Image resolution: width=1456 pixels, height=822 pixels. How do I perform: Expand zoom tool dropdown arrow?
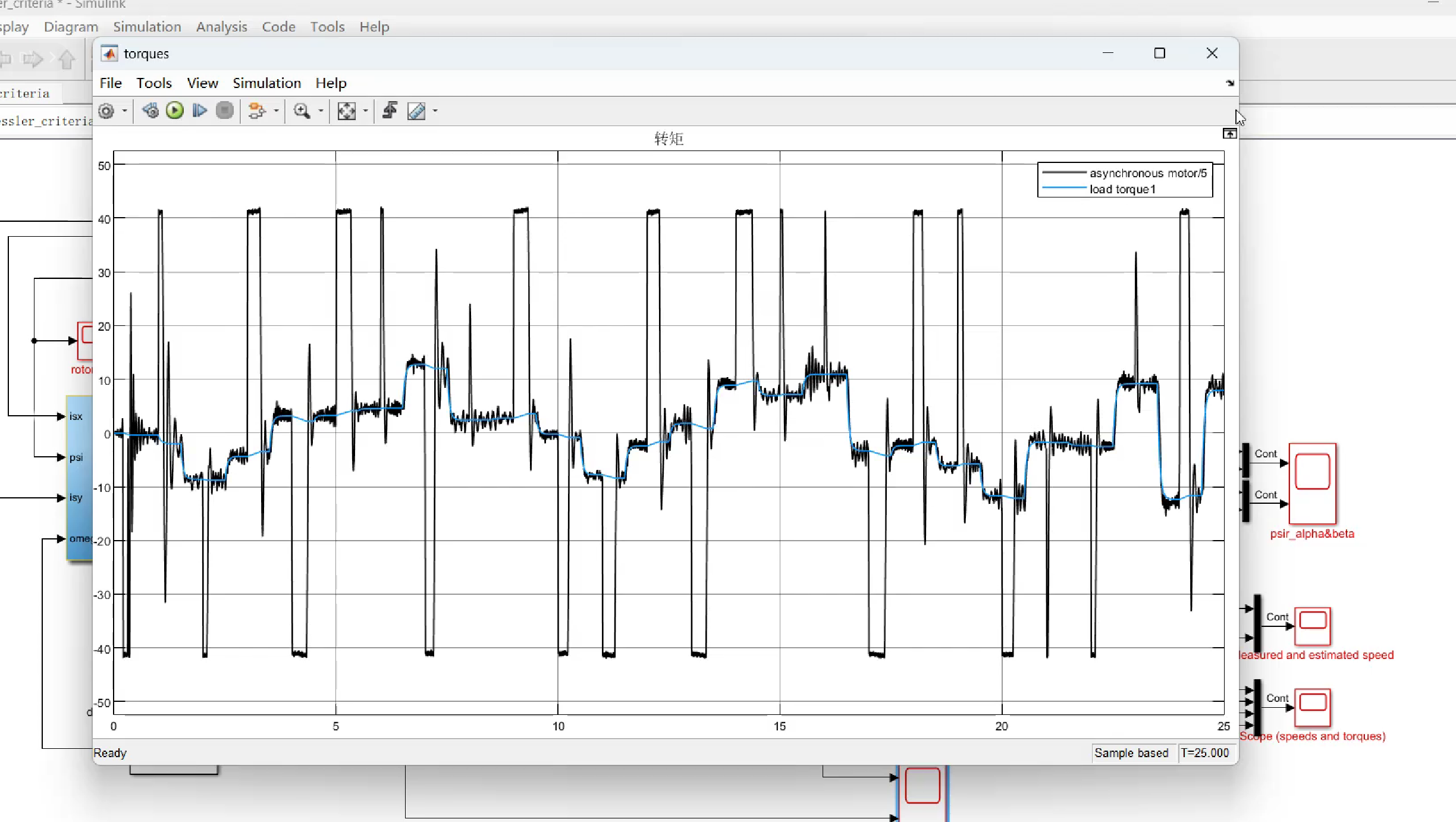[x=321, y=111]
